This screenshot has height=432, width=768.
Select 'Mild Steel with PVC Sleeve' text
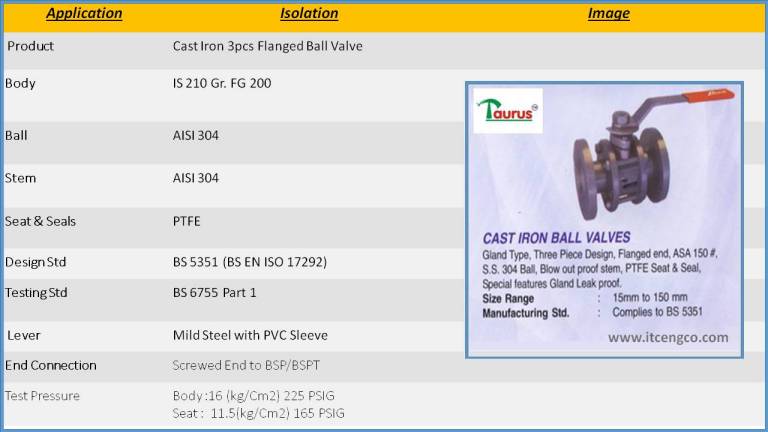click(x=250, y=335)
